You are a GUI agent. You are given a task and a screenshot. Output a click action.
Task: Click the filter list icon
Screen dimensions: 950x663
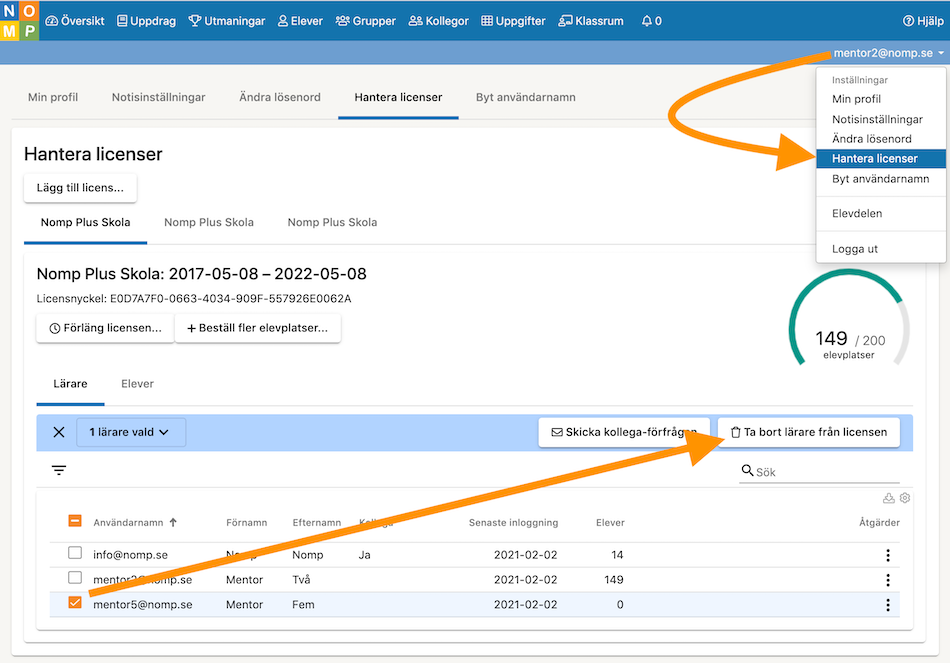click(x=59, y=470)
